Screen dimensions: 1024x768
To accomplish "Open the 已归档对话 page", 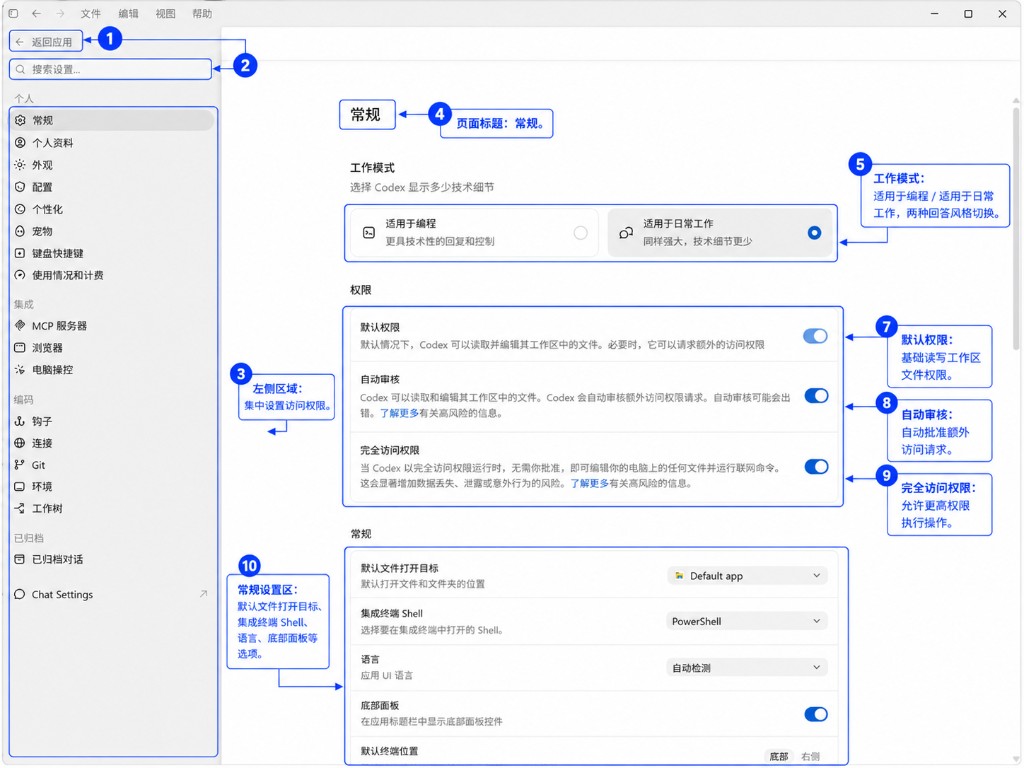I will pos(112,559).
